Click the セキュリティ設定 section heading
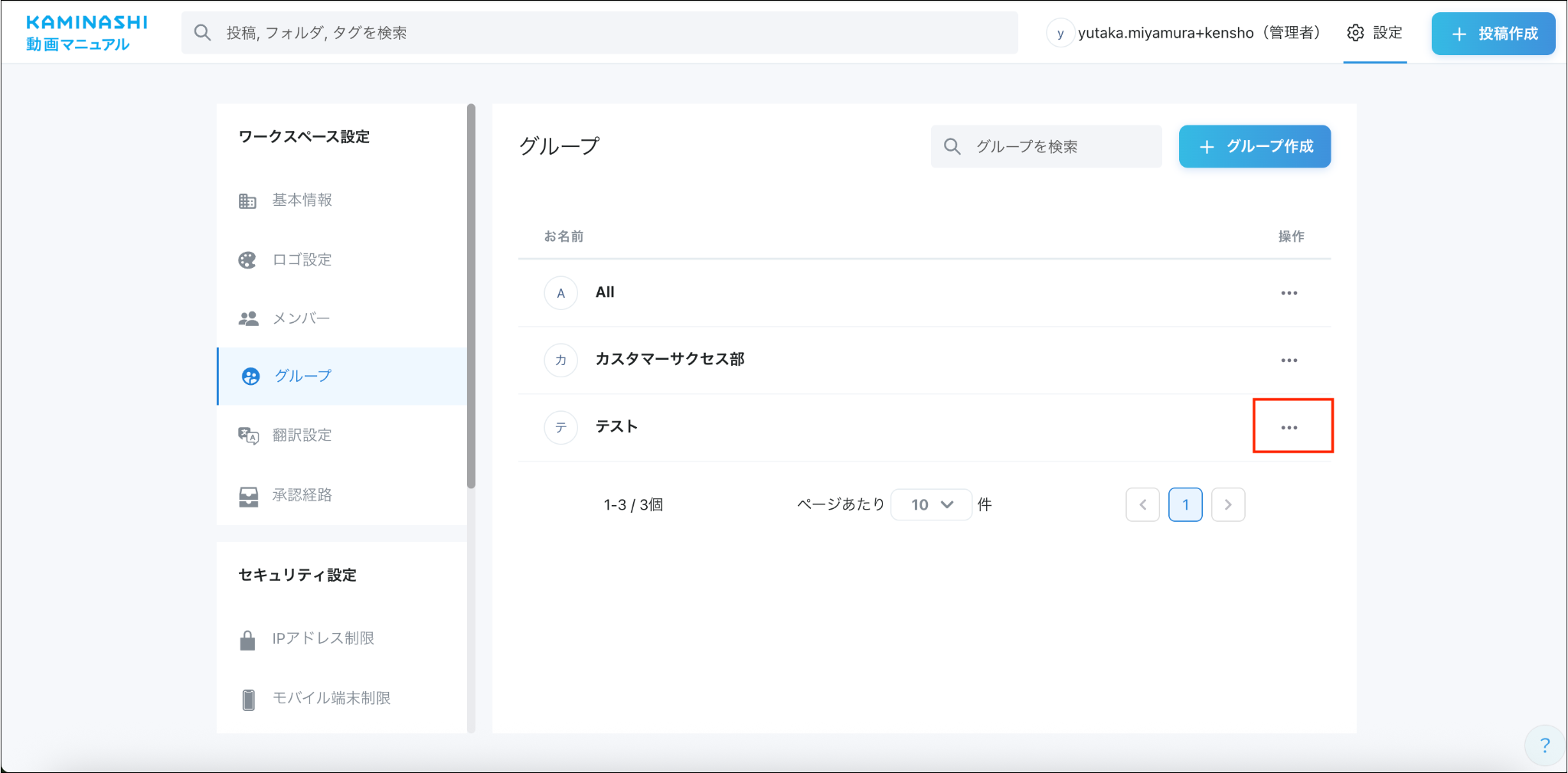 pyautogui.click(x=297, y=576)
